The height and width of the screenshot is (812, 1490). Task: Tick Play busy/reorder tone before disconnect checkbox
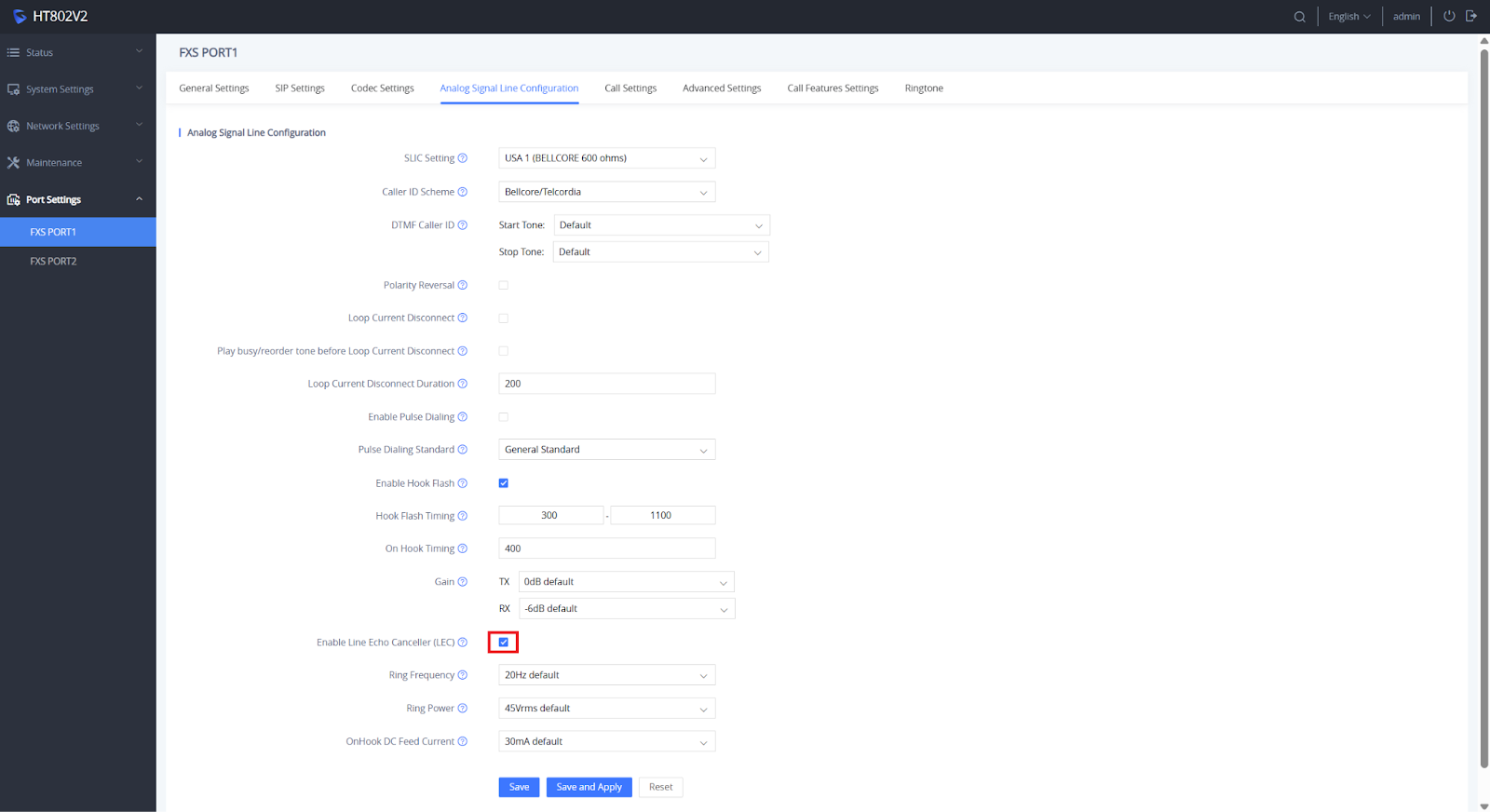[504, 351]
